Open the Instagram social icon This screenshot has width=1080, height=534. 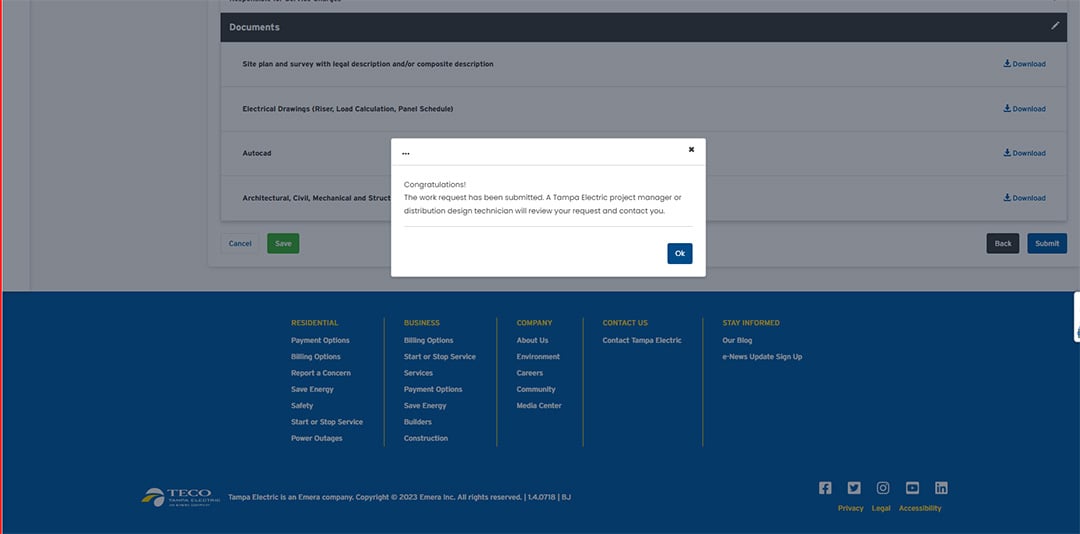point(883,488)
